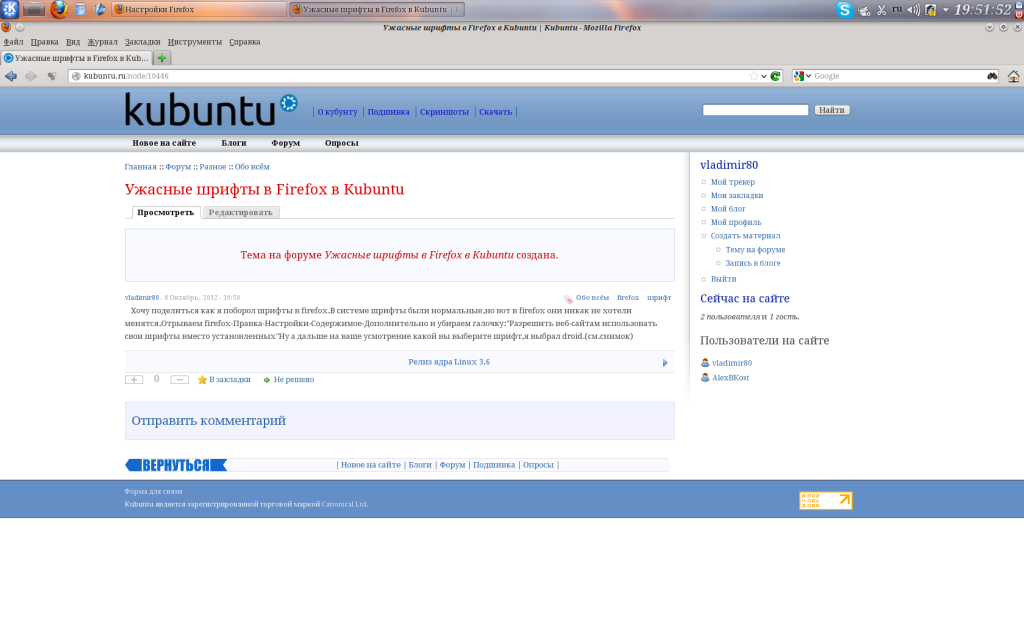Open the tray icon right of Skype
The image size is (1024, 640).
865,10
